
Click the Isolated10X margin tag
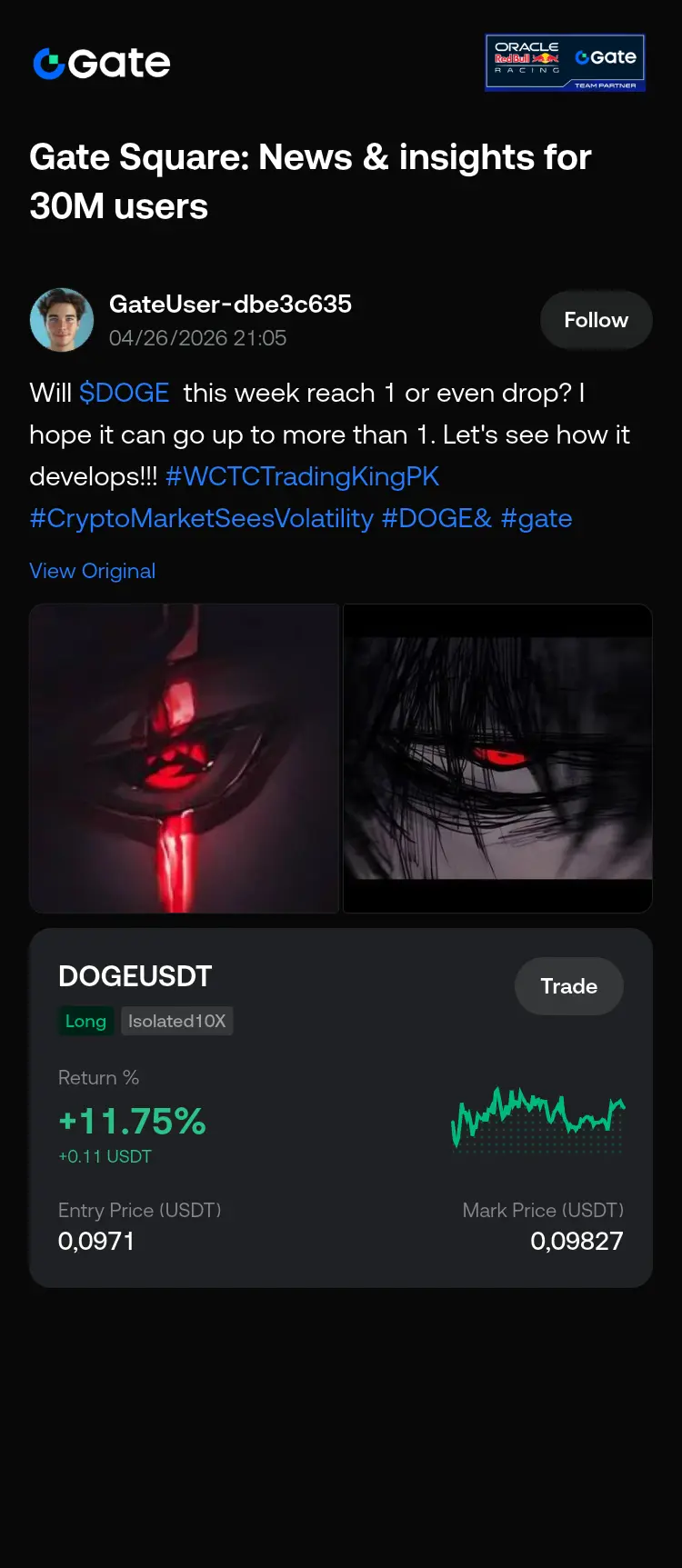[x=176, y=1021]
